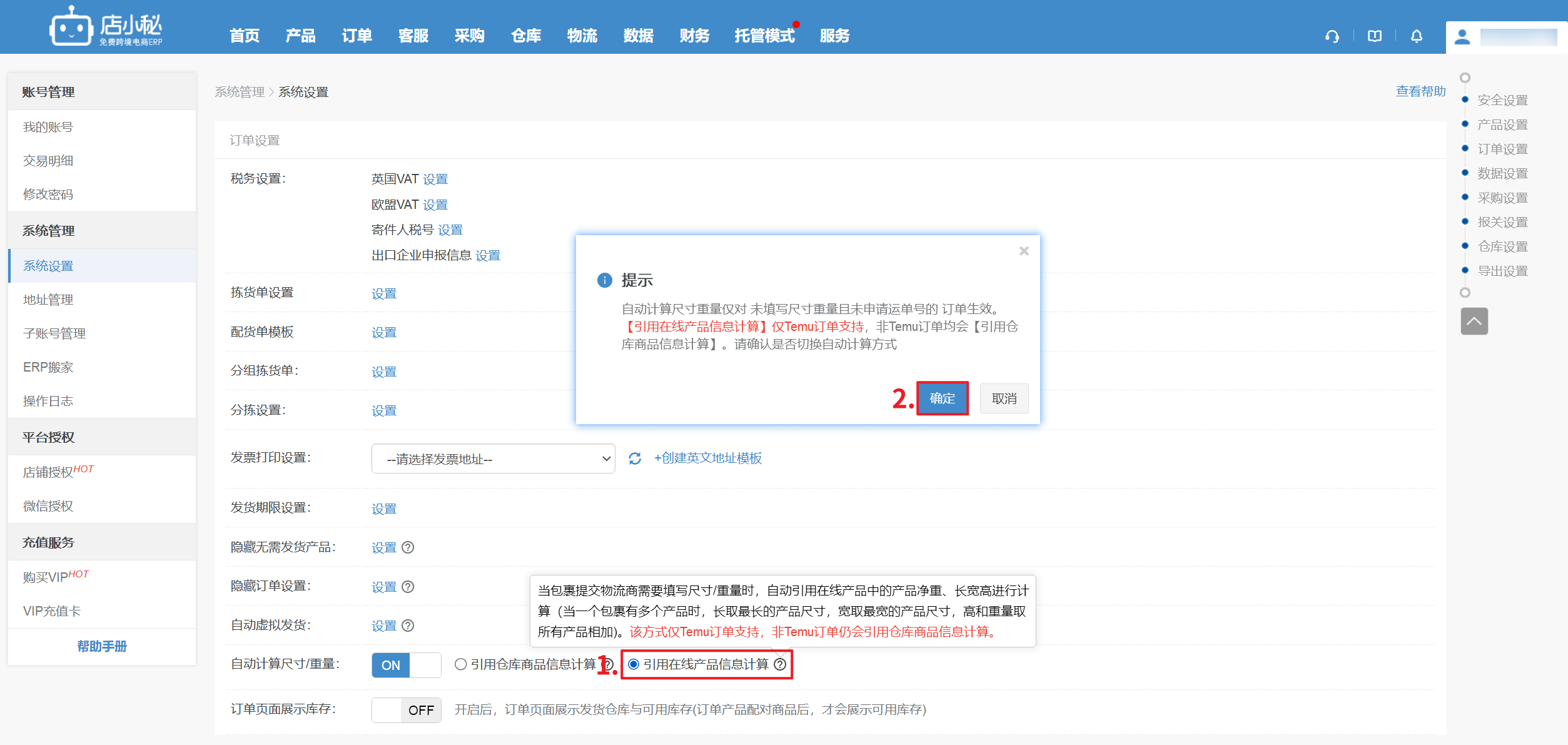Screen dimensions: 1568x745
Task: Open the 仓库 top navigation menu
Action: click(x=525, y=36)
